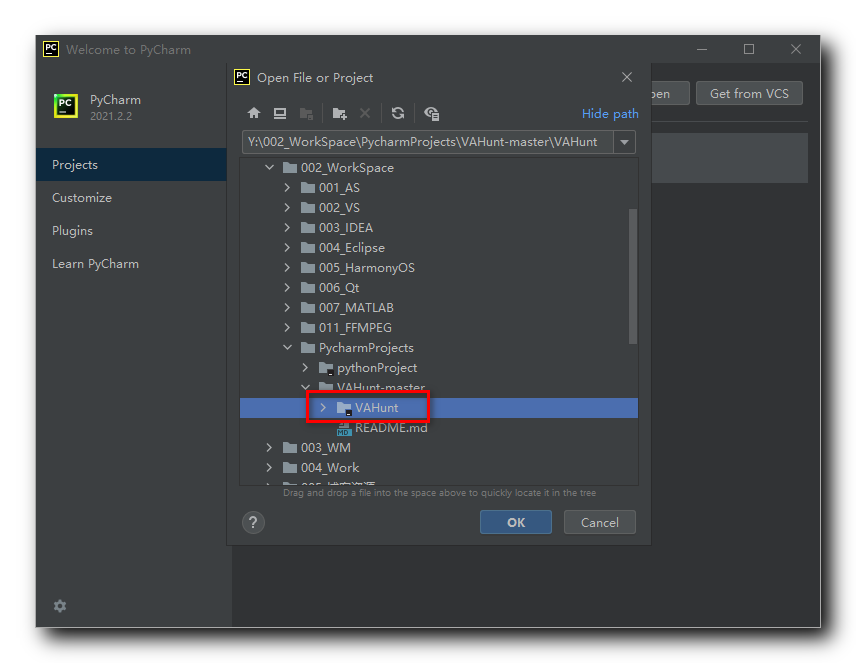Minimize the Welcome to PyCharm window
856x663 pixels.
click(x=702, y=49)
